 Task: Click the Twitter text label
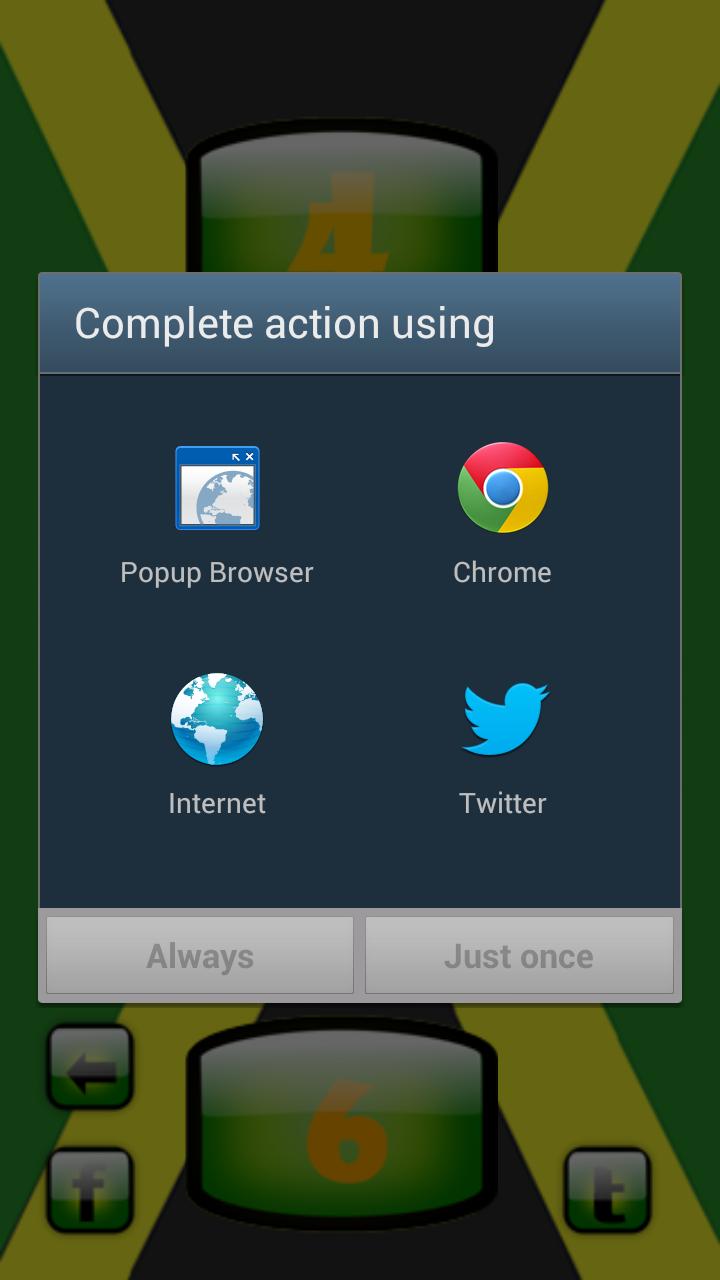[x=503, y=803]
